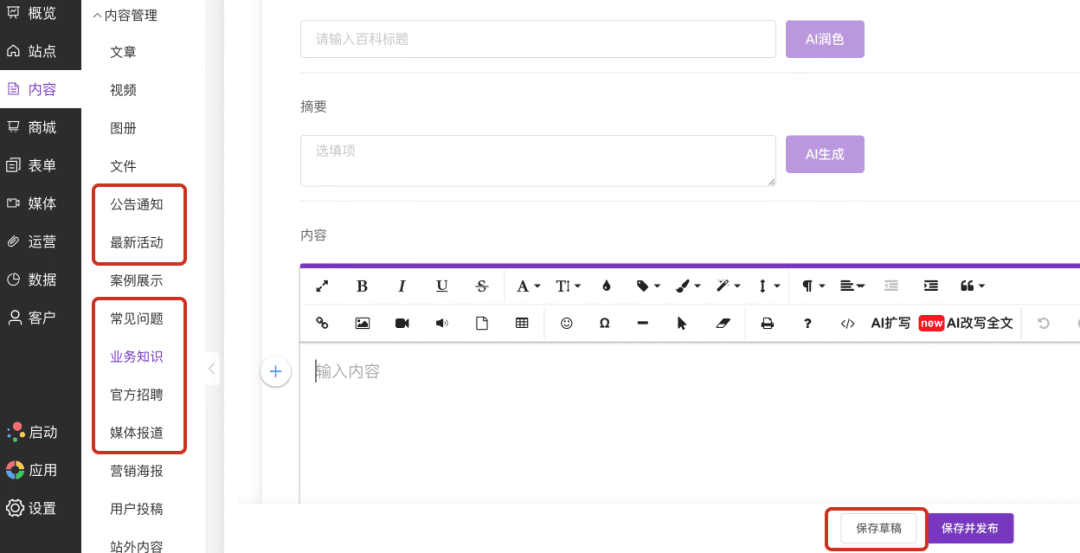Screen dimensions: 1080x553
Task: Open the text color droplet picker
Action: [606, 286]
